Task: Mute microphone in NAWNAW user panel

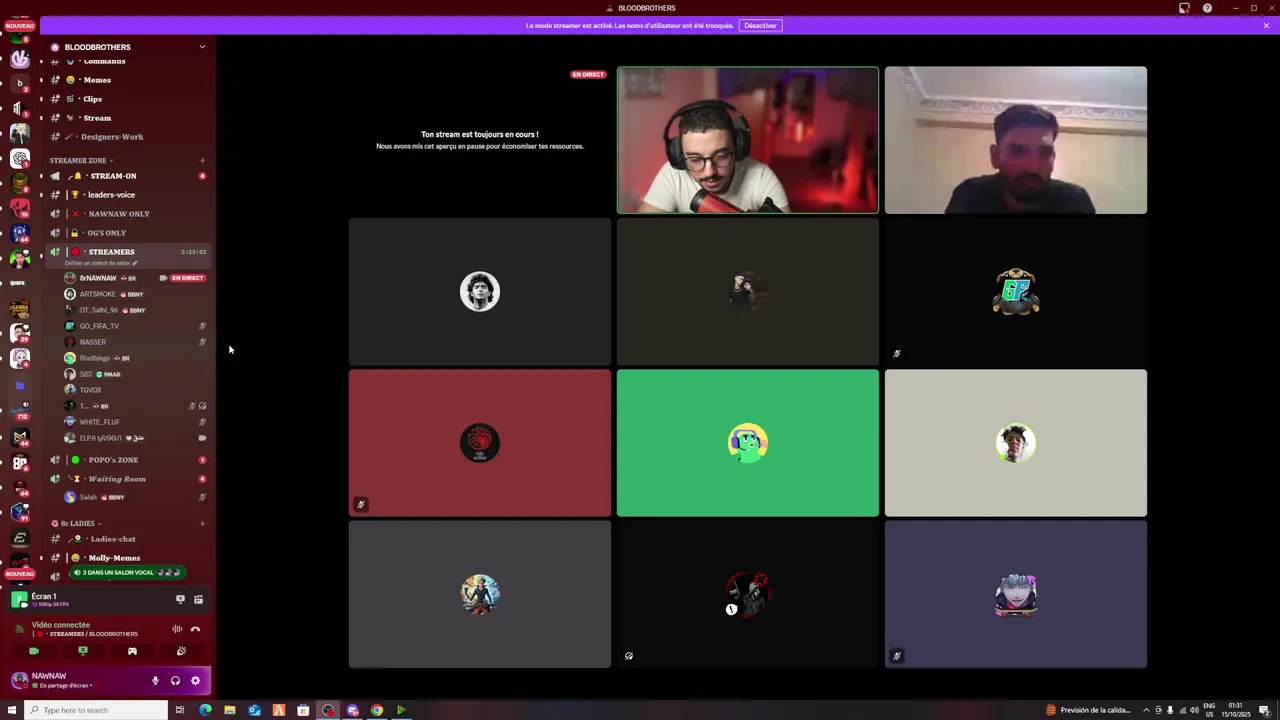Action: click(x=155, y=680)
